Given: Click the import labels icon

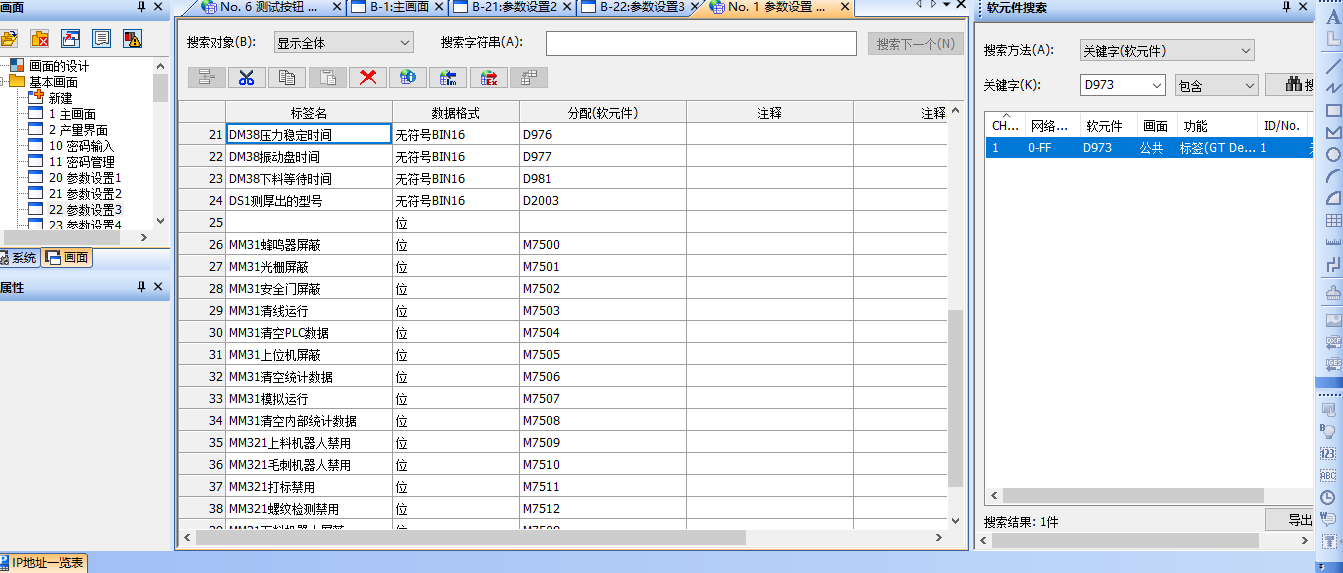Looking at the screenshot, I should [x=449, y=78].
